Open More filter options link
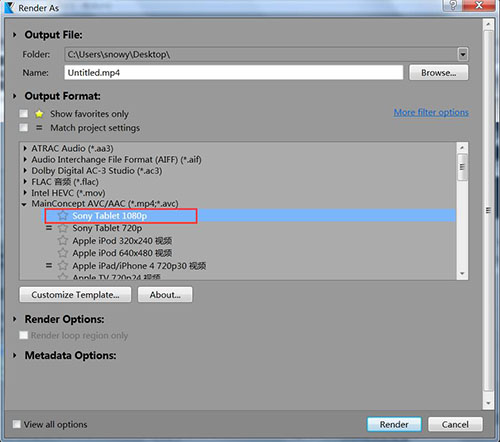500x442 pixels. pyautogui.click(x=431, y=113)
